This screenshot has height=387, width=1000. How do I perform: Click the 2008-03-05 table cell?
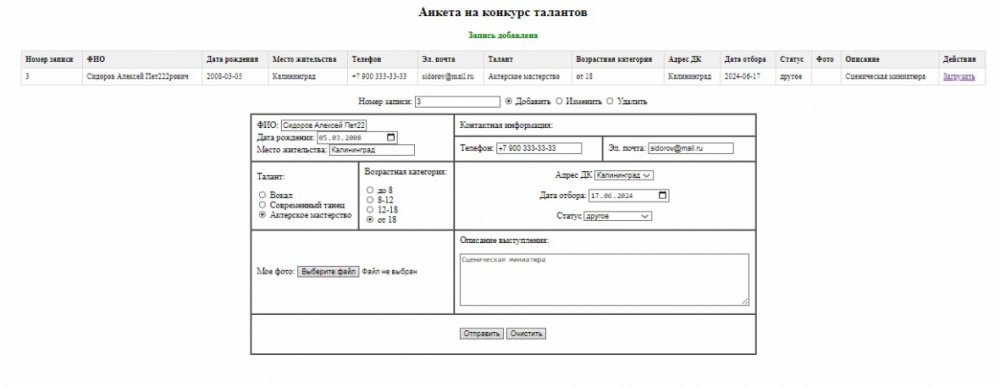point(235,77)
